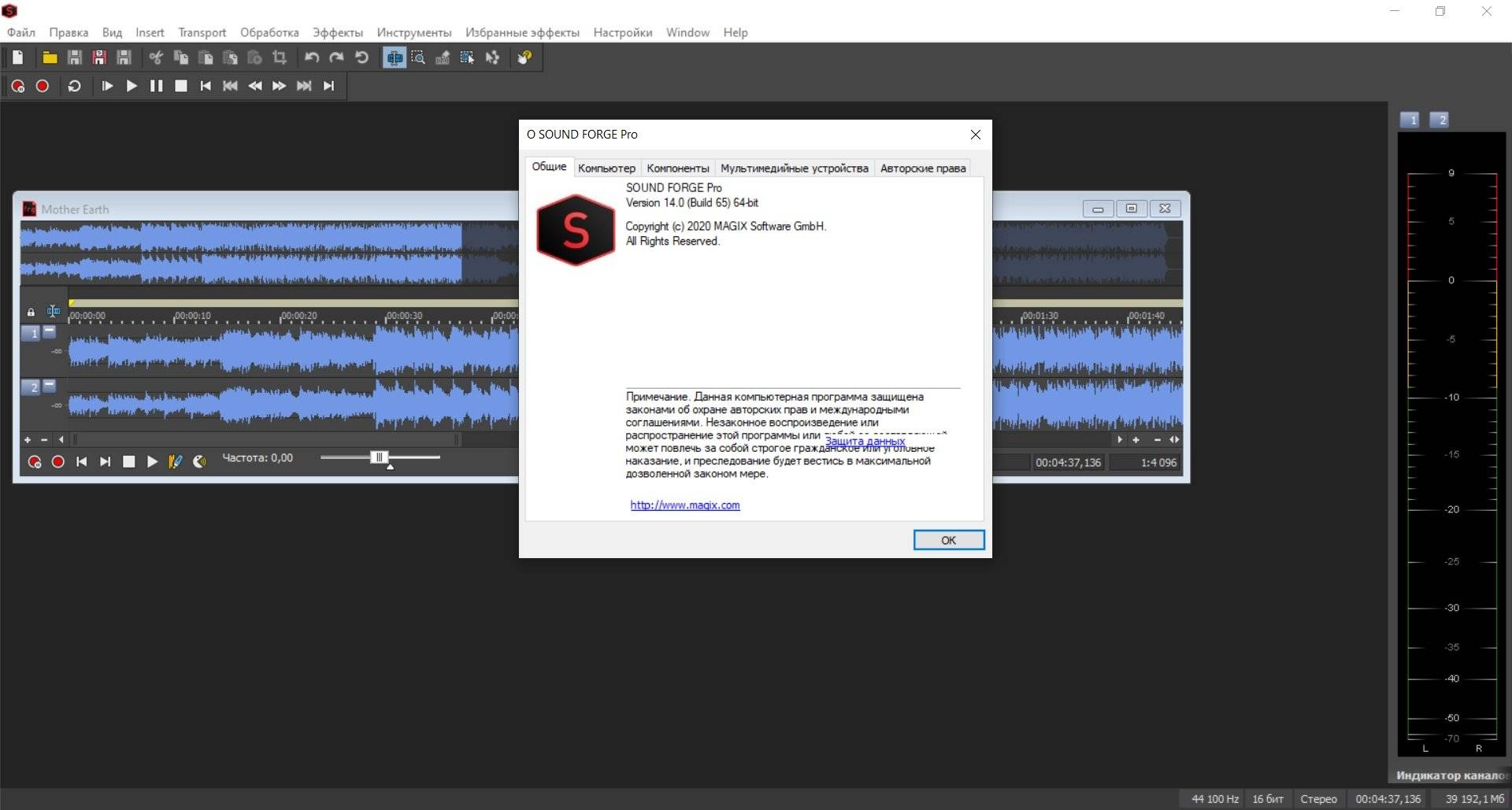Click the Crop/Trim icon in the toolbar
Screen dimensions: 1512x810
click(280, 57)
